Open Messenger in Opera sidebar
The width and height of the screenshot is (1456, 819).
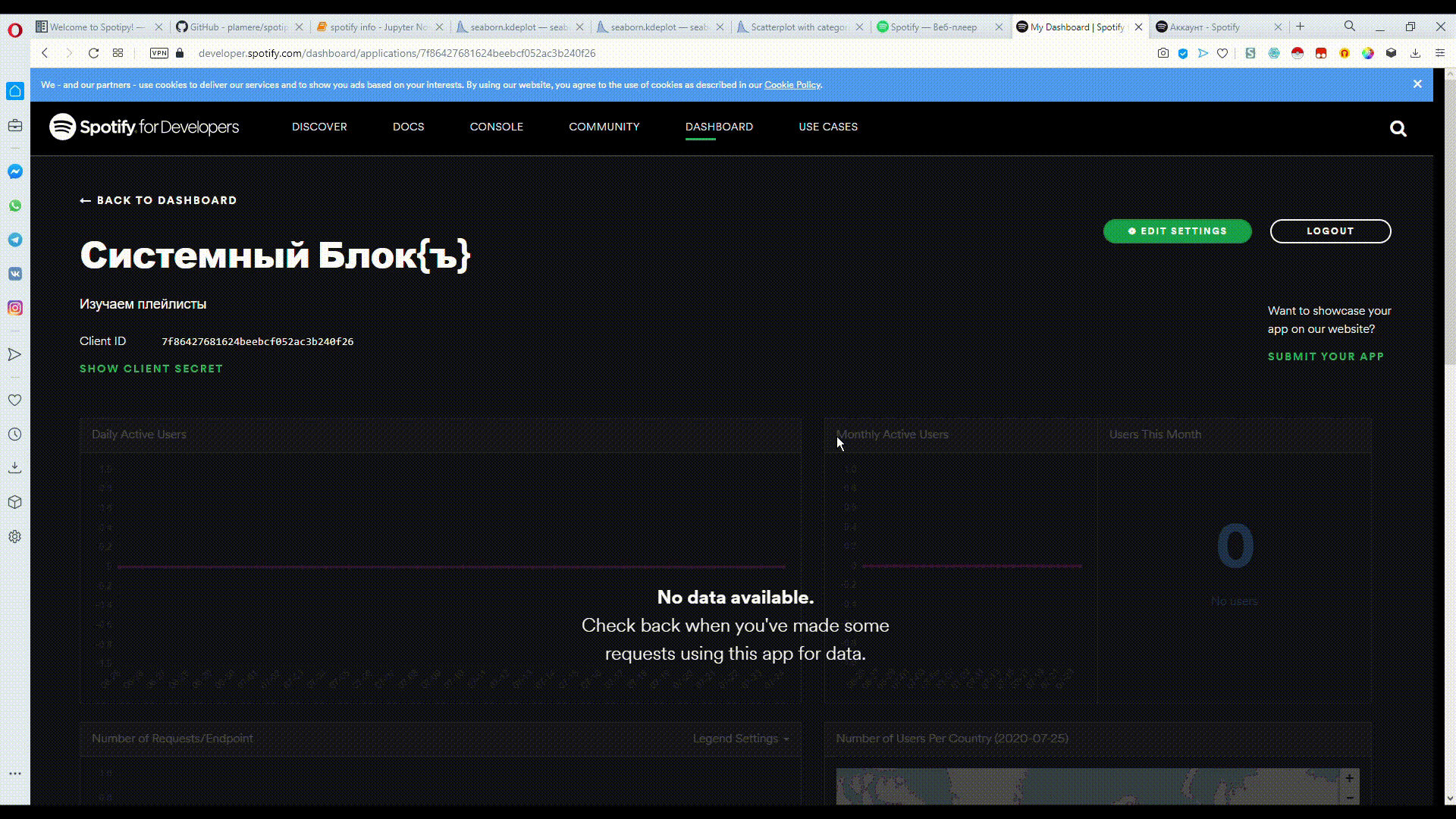[x=15, y=172]
